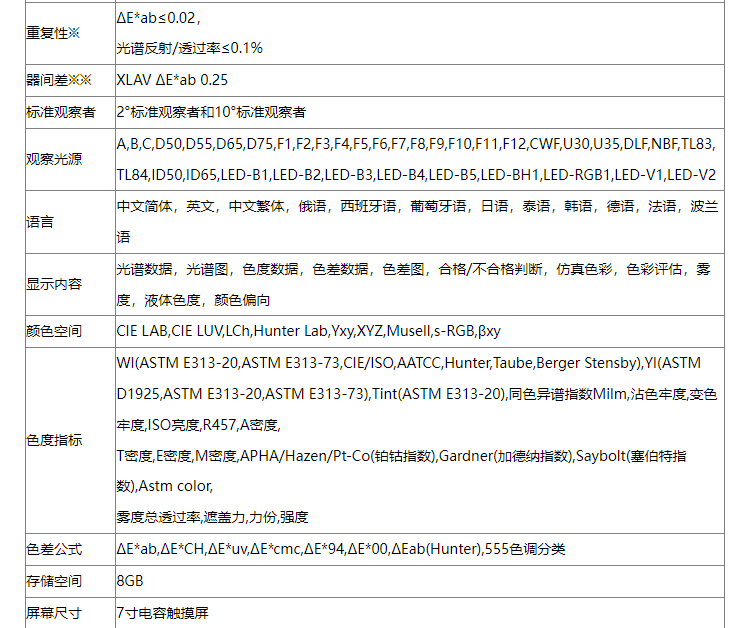Select the 器间差 row label

pos(58,80)
